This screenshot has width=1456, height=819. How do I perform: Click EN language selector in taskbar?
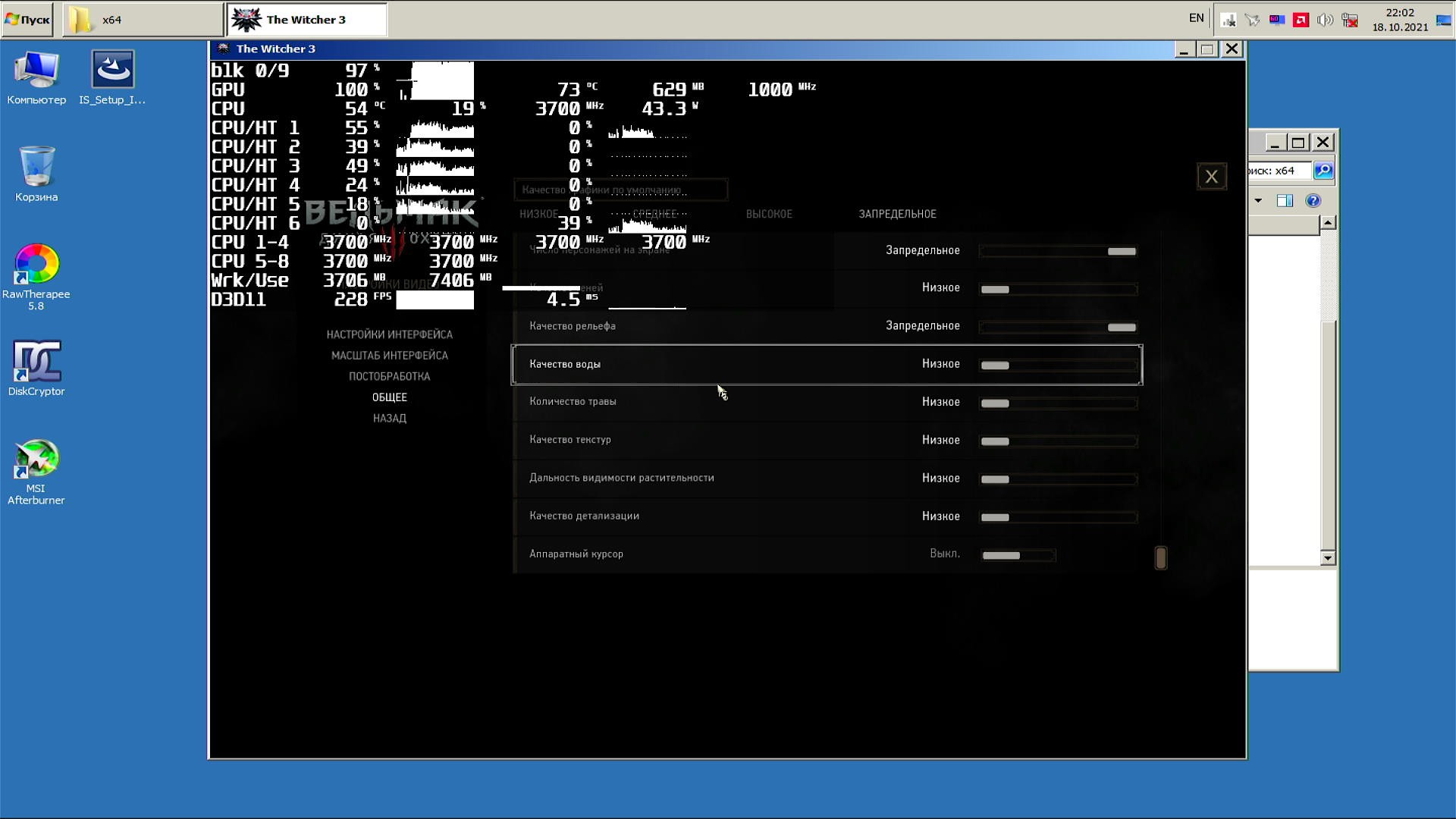(x=1196, y=18)
